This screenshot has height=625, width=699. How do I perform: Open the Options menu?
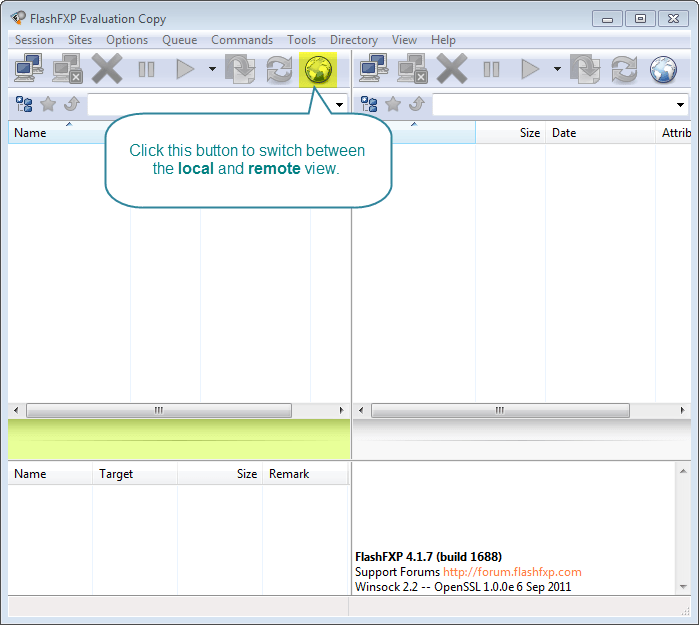click(127, 40)
